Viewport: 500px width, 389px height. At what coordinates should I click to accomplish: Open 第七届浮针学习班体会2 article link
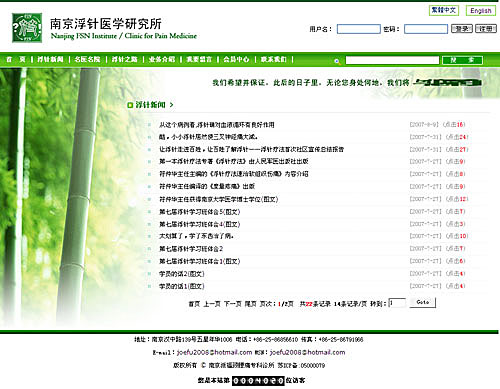(191, 249)
